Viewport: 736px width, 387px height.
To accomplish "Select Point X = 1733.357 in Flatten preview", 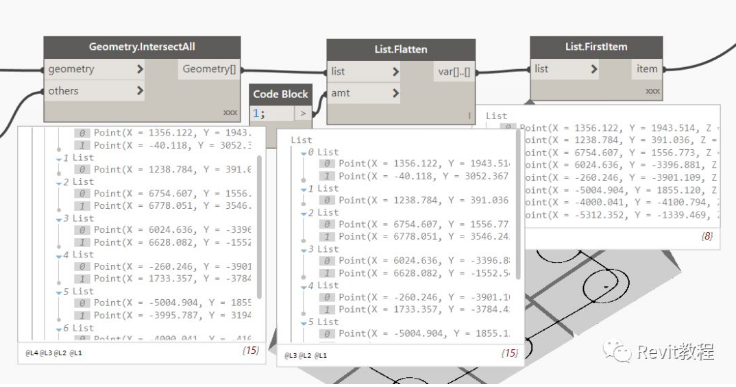I will click(424, 310).
